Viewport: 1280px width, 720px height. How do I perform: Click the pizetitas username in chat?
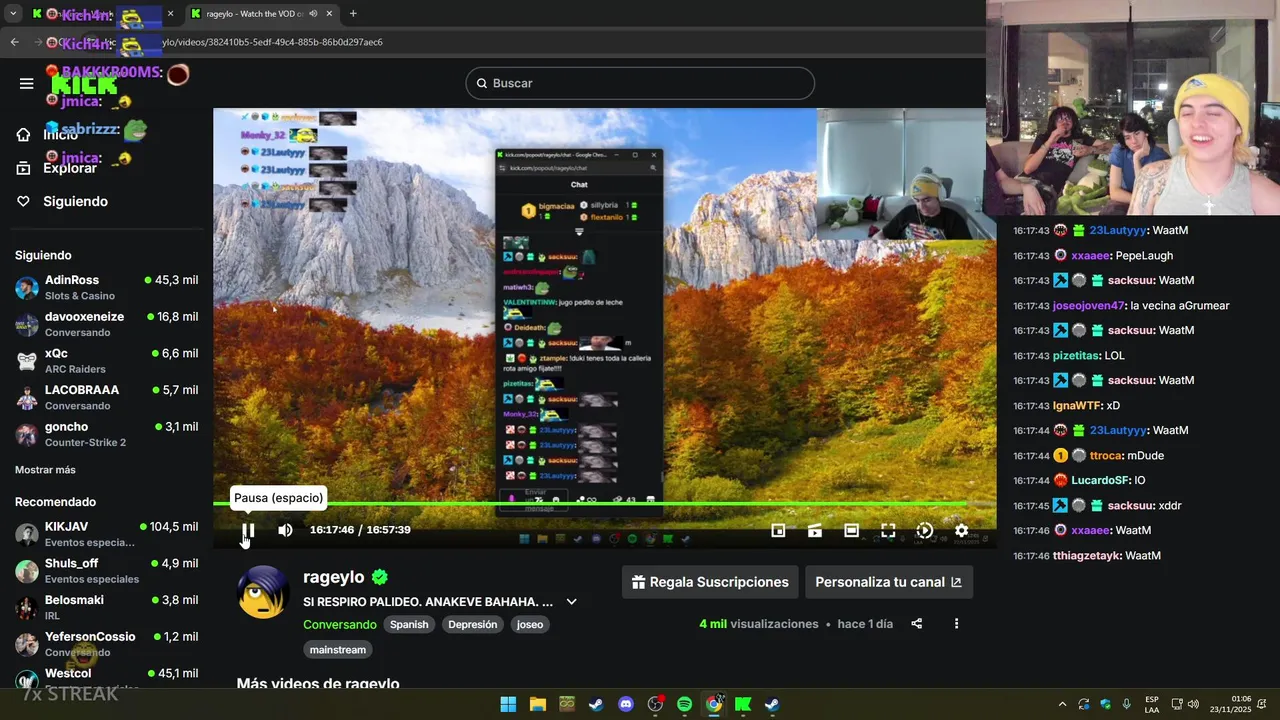click(1076, 356)
